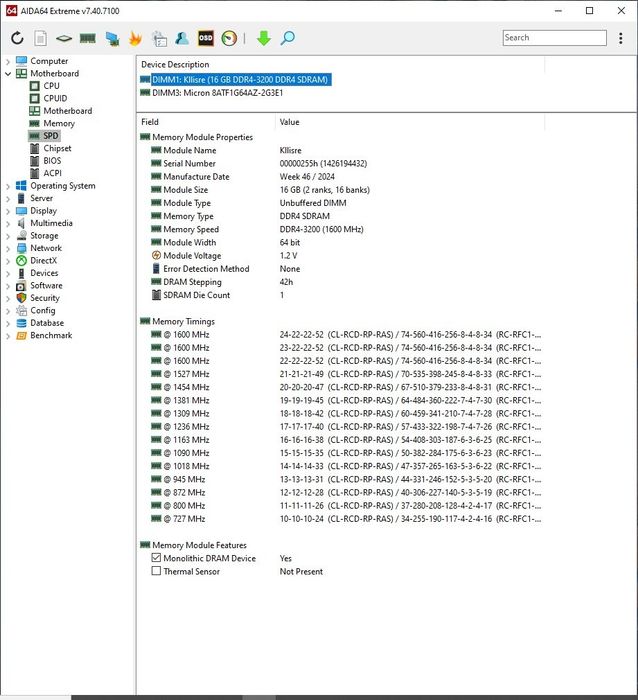
Task: Select the Module Voltage row
Action: pos(339,256)
